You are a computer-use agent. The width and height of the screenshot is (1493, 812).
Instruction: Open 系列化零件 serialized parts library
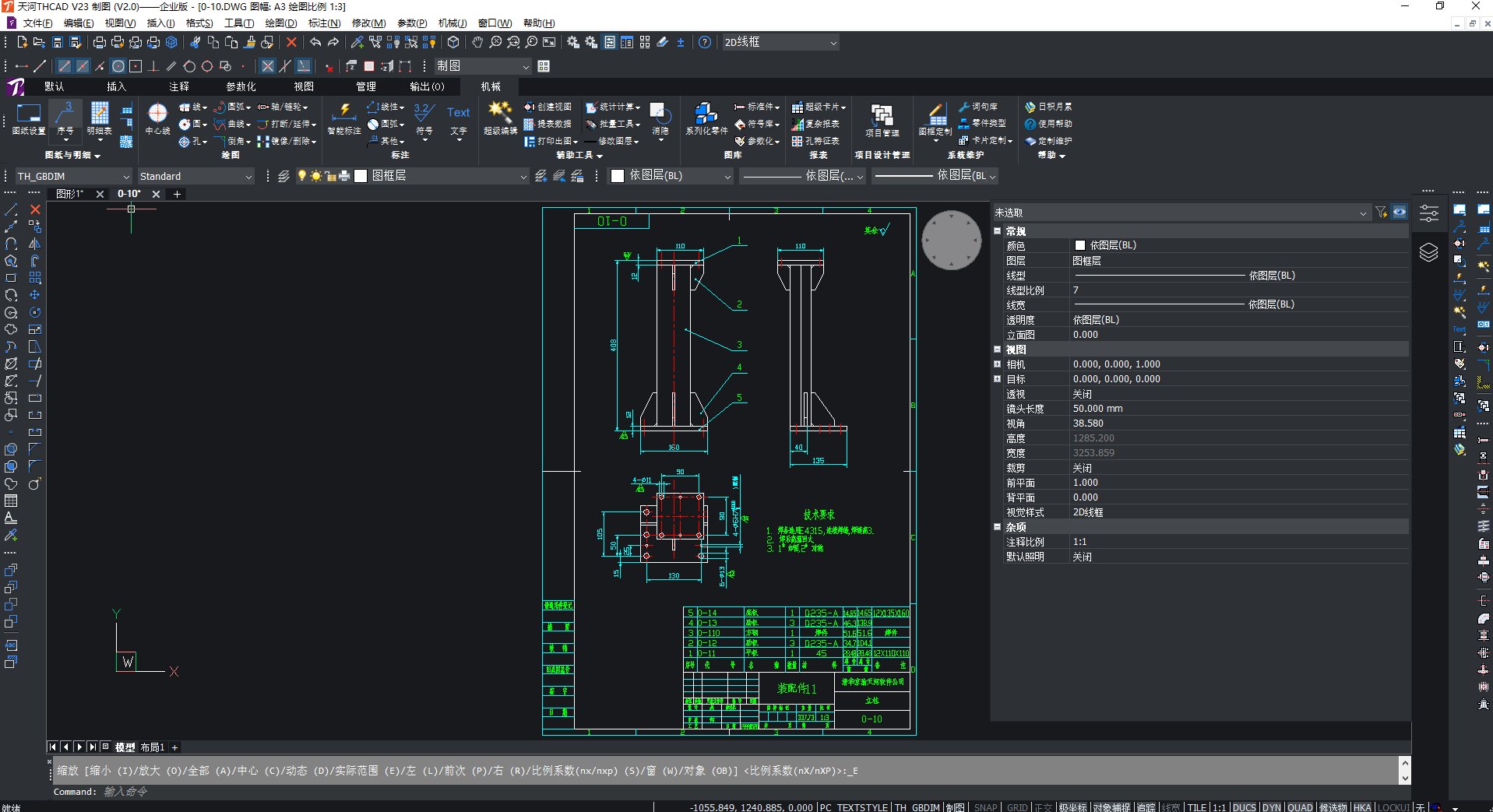pyautogui.click(x=706, y=119)
